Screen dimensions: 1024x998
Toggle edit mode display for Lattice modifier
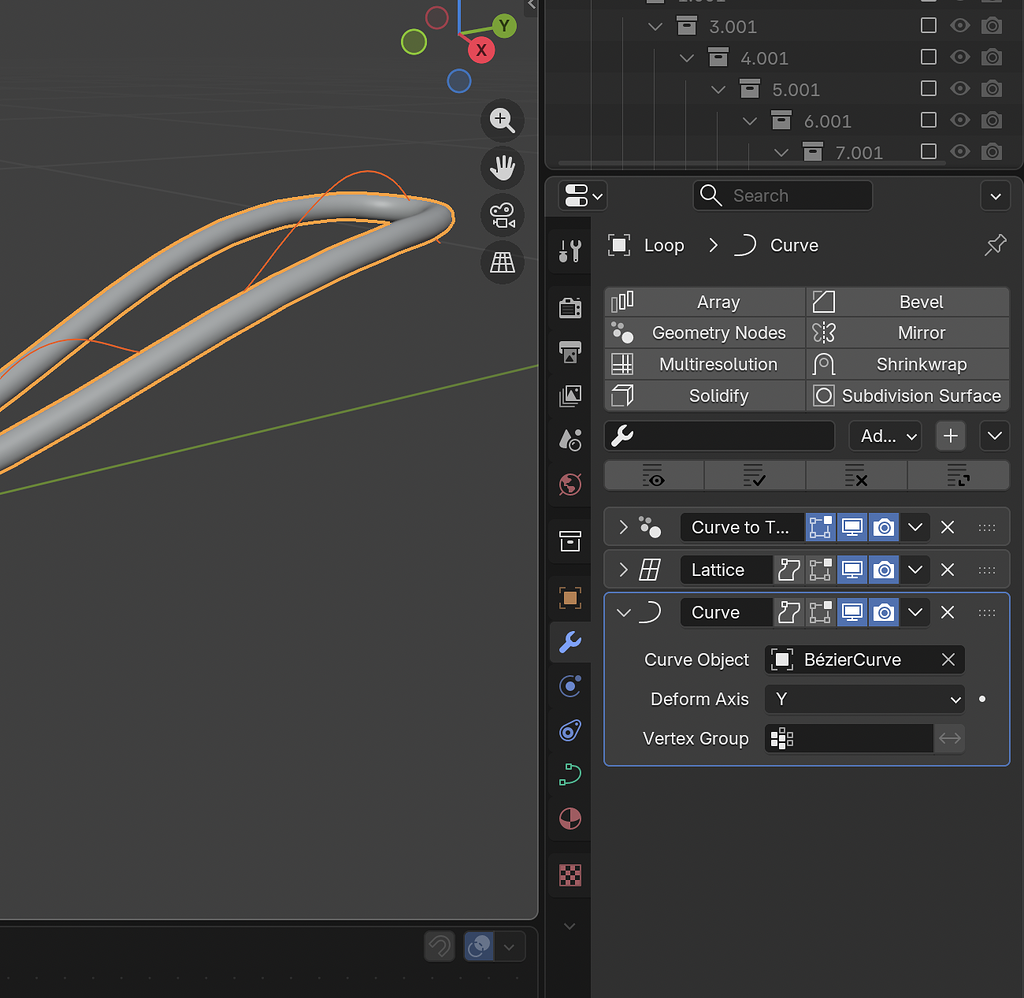(820, 570)
